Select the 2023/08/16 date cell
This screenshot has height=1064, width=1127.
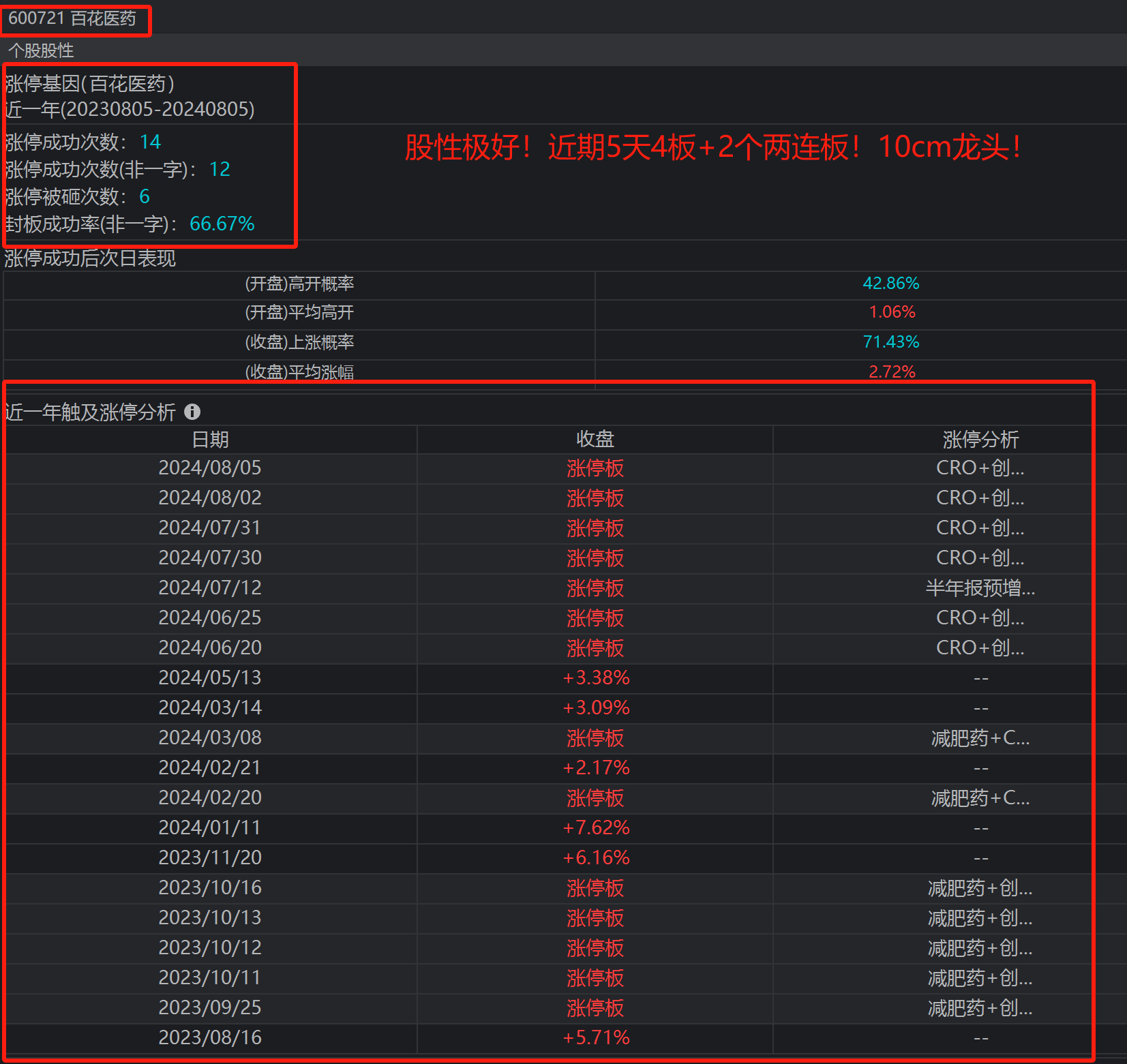pyautogui.click(x=210, y=1037)
